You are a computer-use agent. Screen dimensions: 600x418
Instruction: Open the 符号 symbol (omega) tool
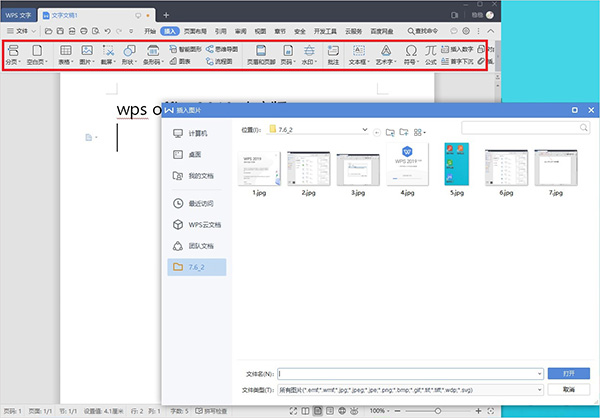tap(411, 54)
